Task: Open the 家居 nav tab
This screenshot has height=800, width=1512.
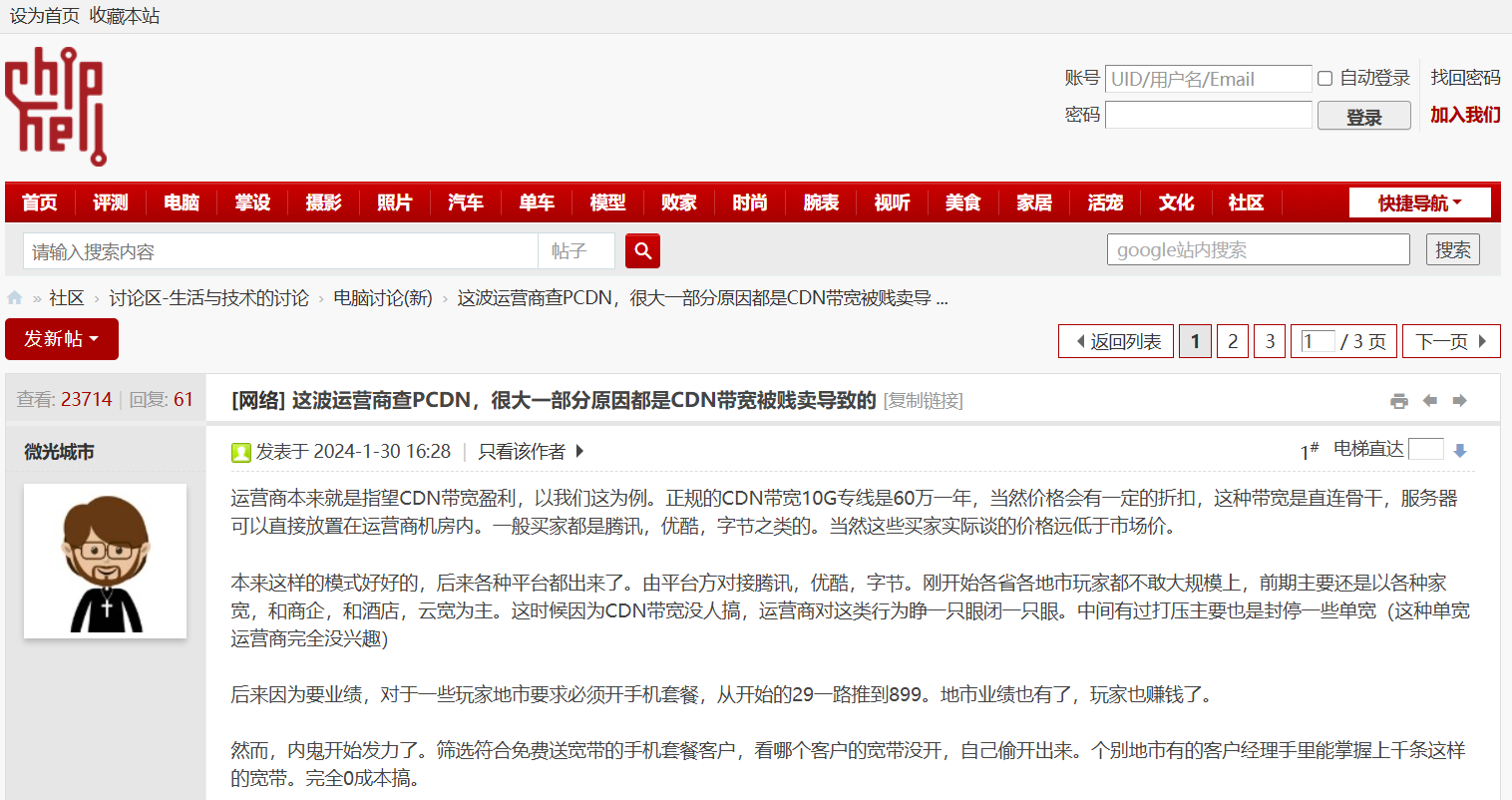Action: click(x=1034, y=202)
